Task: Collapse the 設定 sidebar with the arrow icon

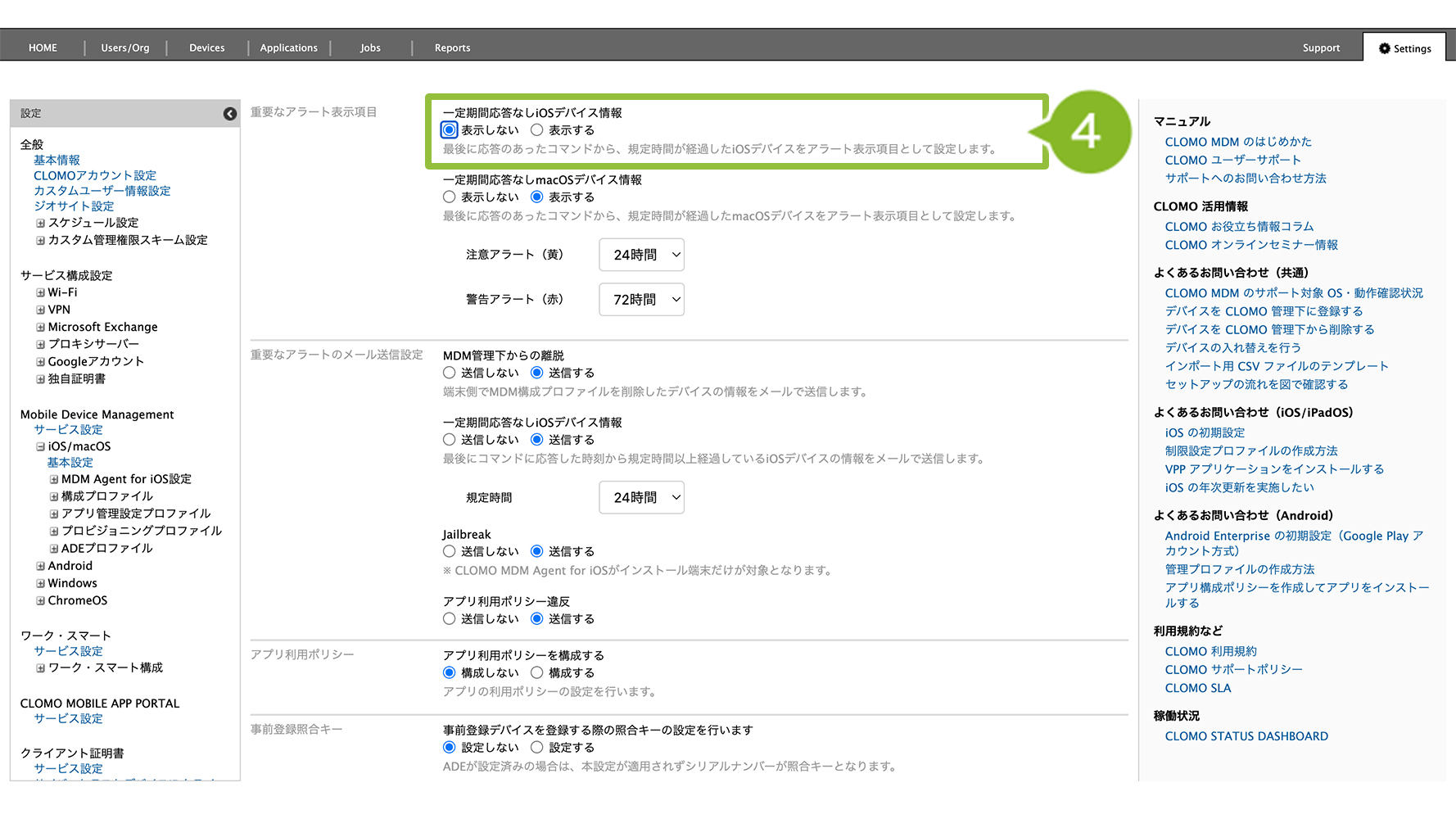Action: (x=230, y=114)
